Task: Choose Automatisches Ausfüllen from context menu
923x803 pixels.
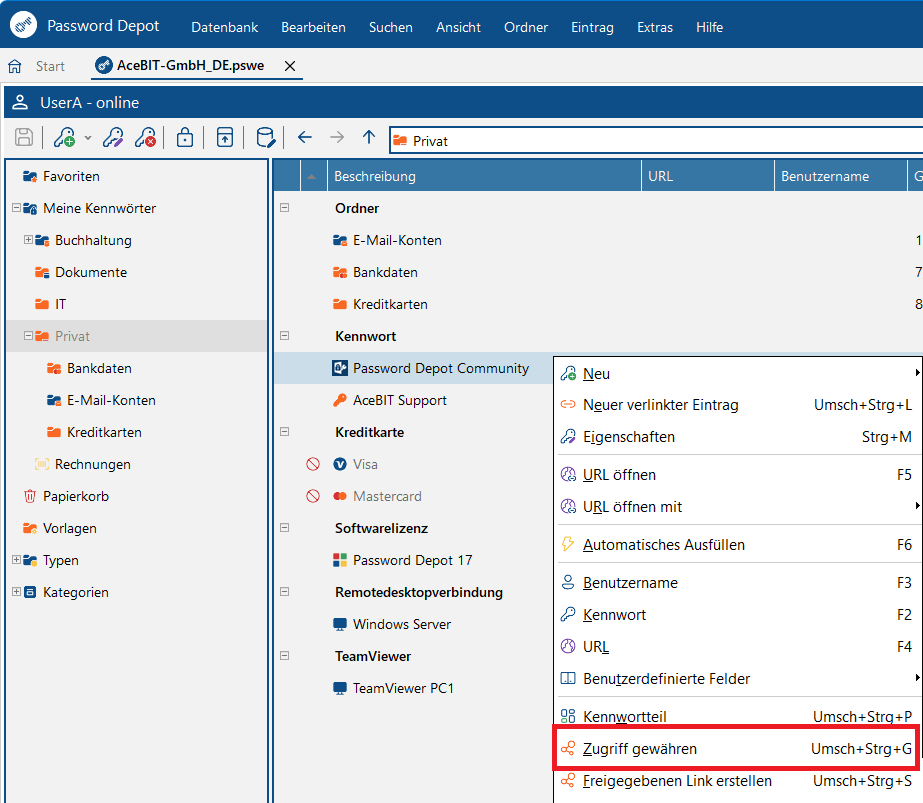Action: pos(736,545)
